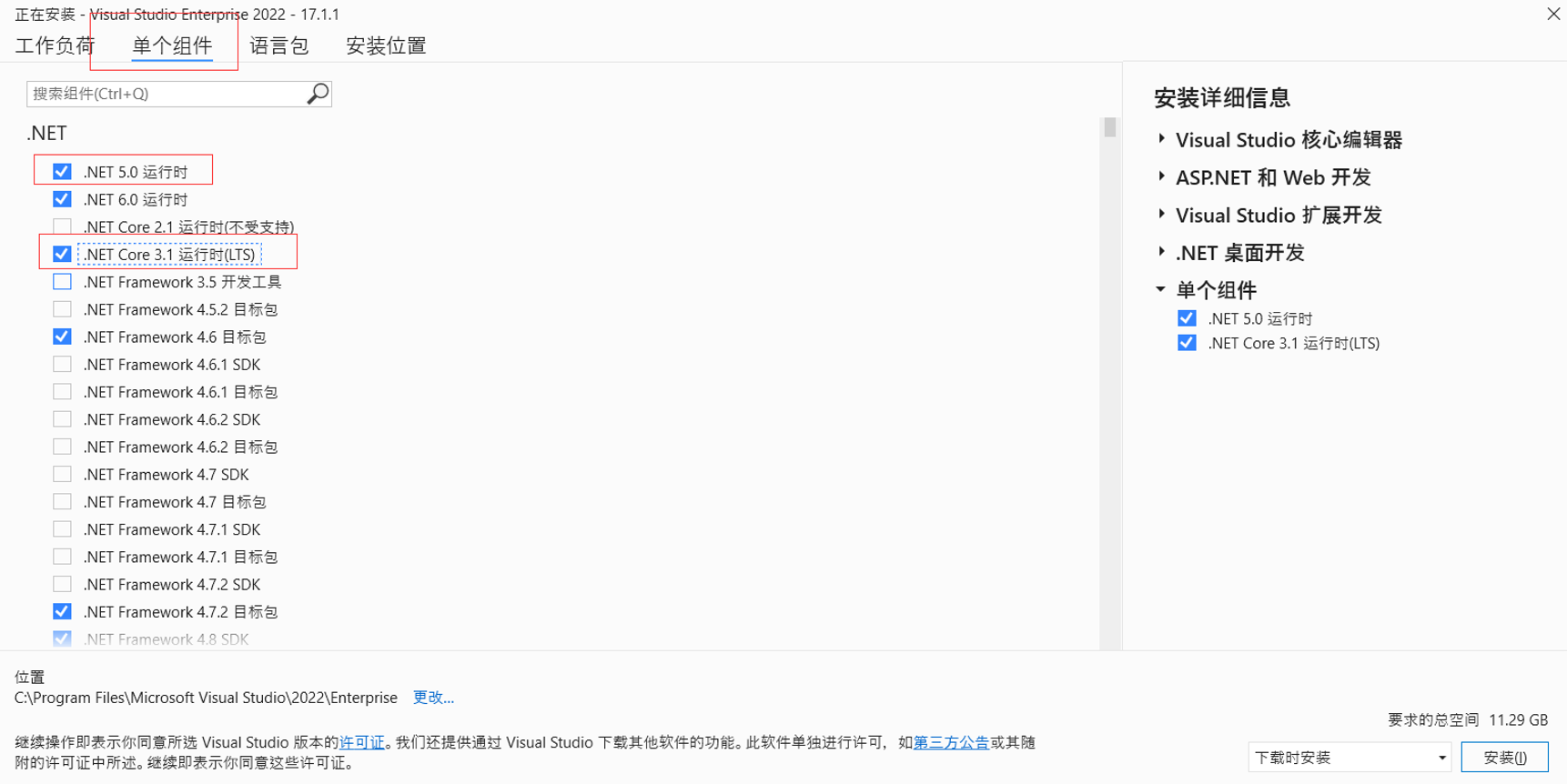Open the 语言包 tab
Screen dimensions: 1567x784
click(279, 45)
